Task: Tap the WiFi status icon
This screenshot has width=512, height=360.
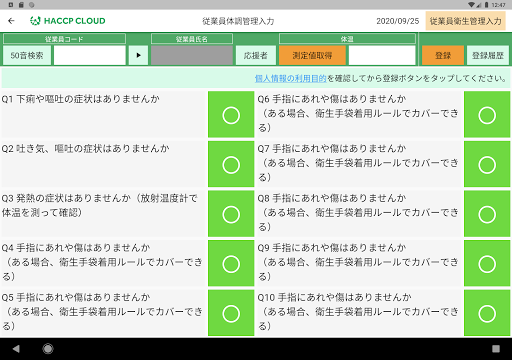Action: pos(471,5)
